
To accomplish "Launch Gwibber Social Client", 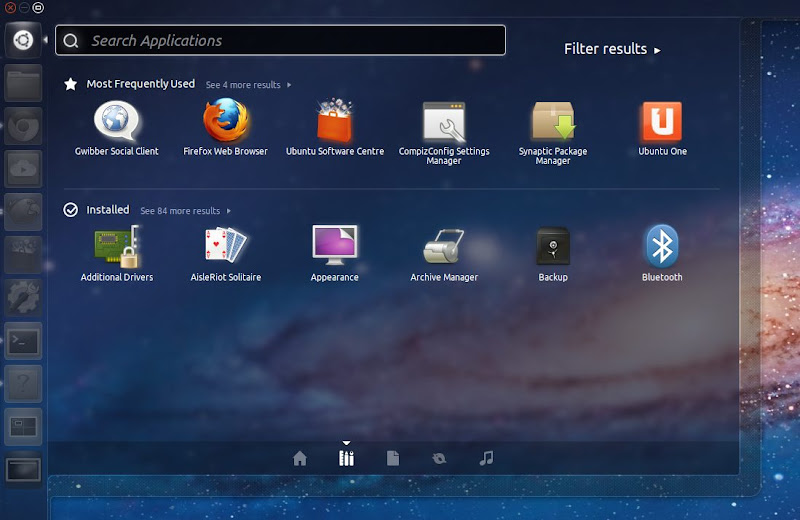I will coord(117,123).
